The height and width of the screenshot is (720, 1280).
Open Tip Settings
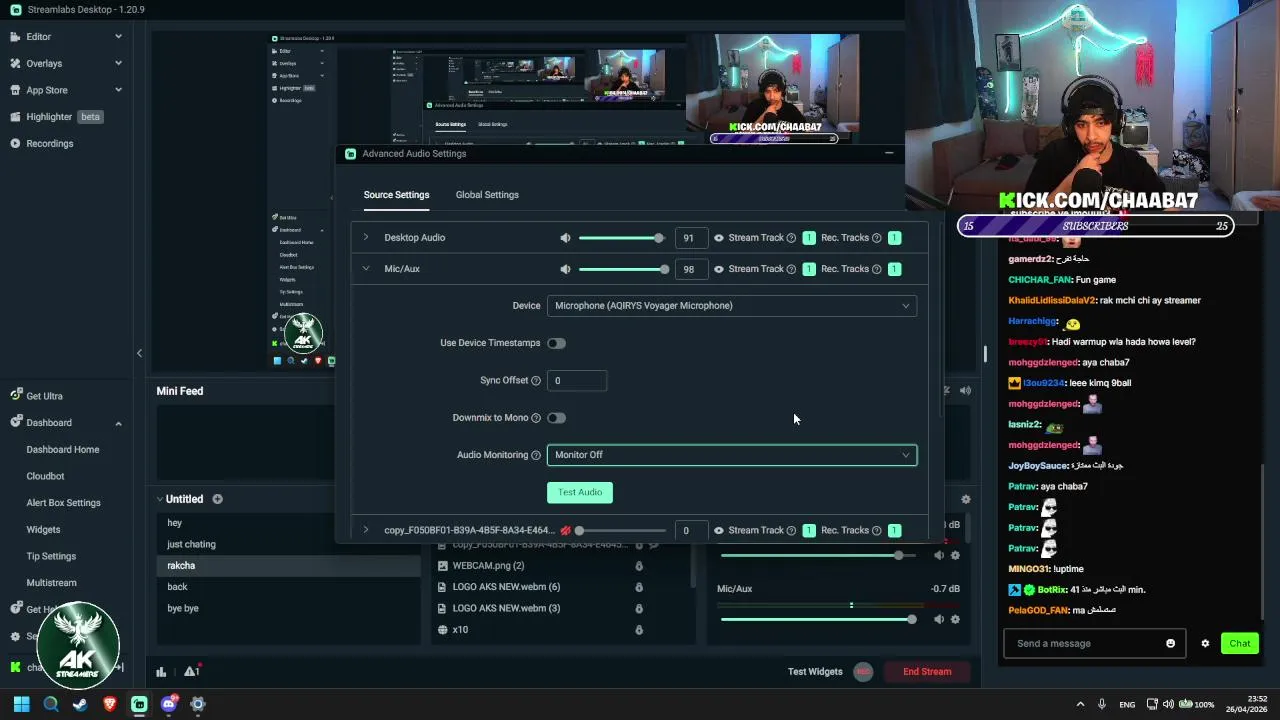(x=51, y=556)
